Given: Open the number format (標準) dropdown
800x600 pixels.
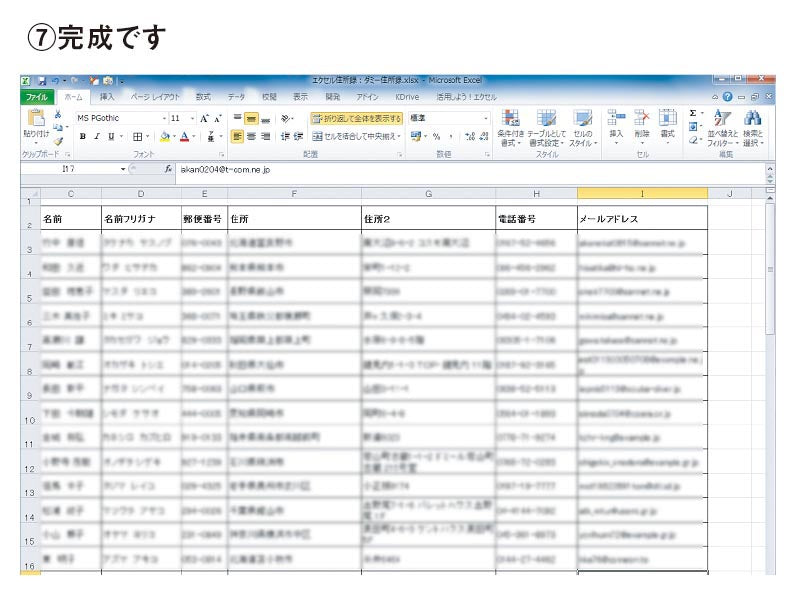Looking at the screenshot, I should (x=487, y=118).
